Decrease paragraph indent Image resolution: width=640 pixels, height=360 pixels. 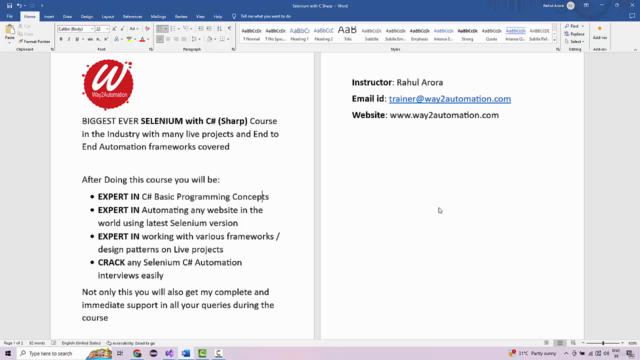pos(200,29)
